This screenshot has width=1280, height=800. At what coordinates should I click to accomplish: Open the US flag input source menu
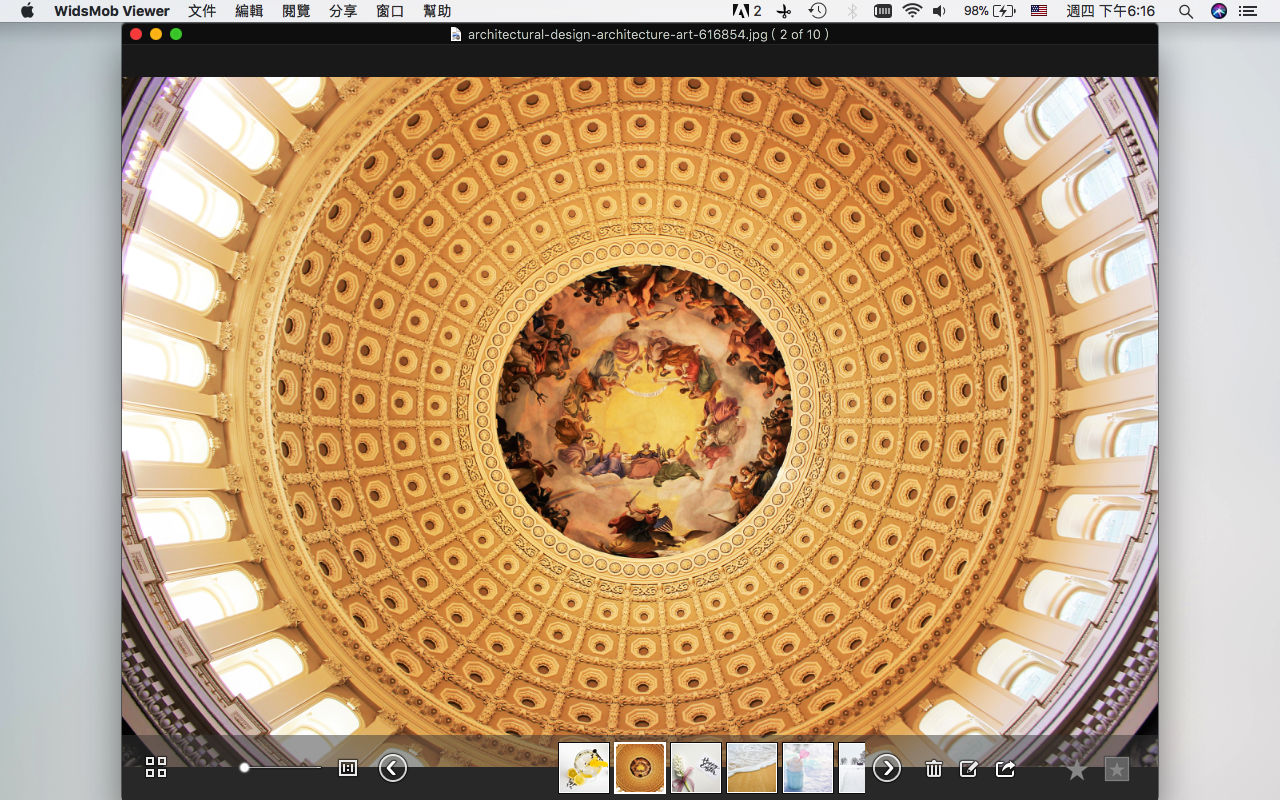[1039, 11]
